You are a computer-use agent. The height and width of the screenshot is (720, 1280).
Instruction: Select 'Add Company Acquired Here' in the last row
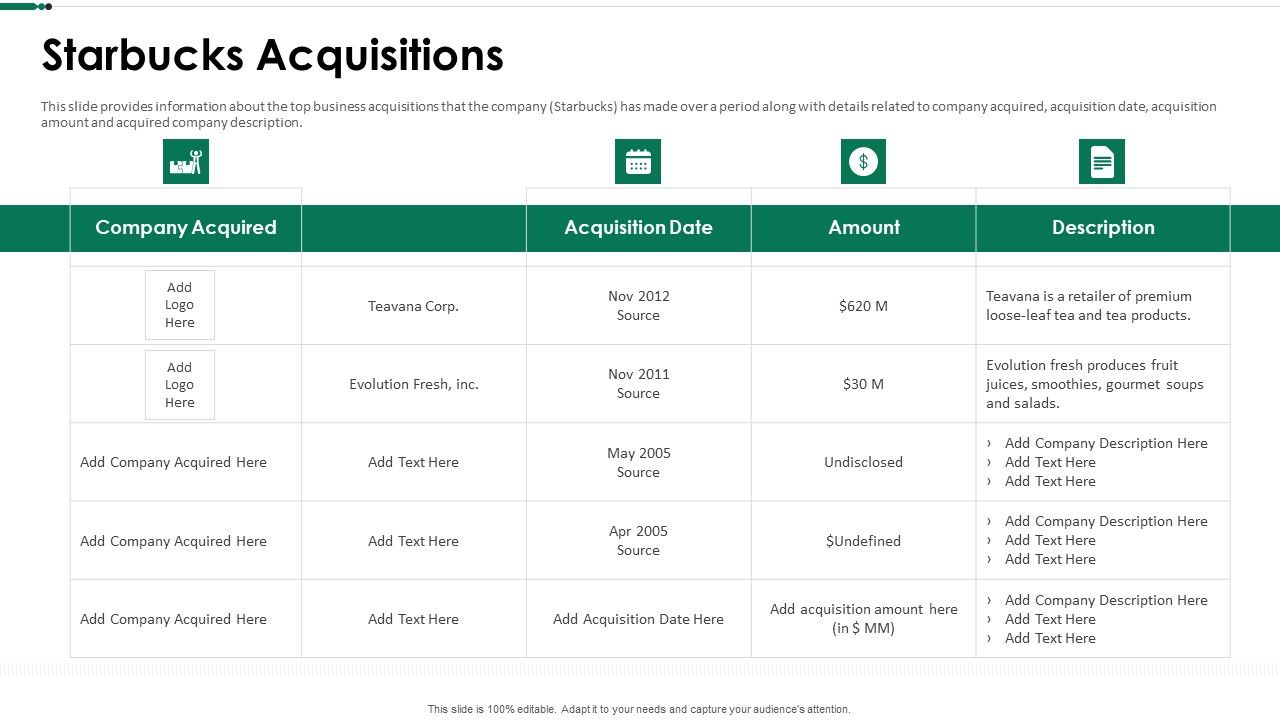tap(174, 619)
